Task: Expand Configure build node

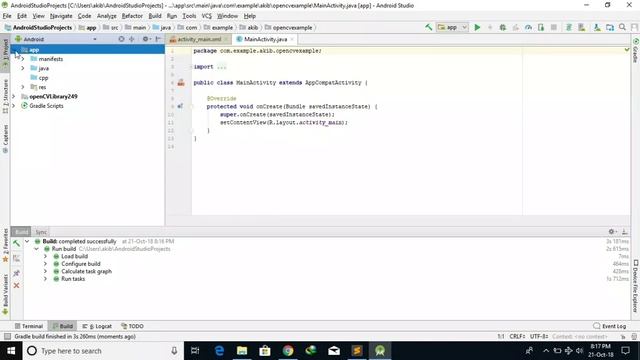Action: [45, 264]
